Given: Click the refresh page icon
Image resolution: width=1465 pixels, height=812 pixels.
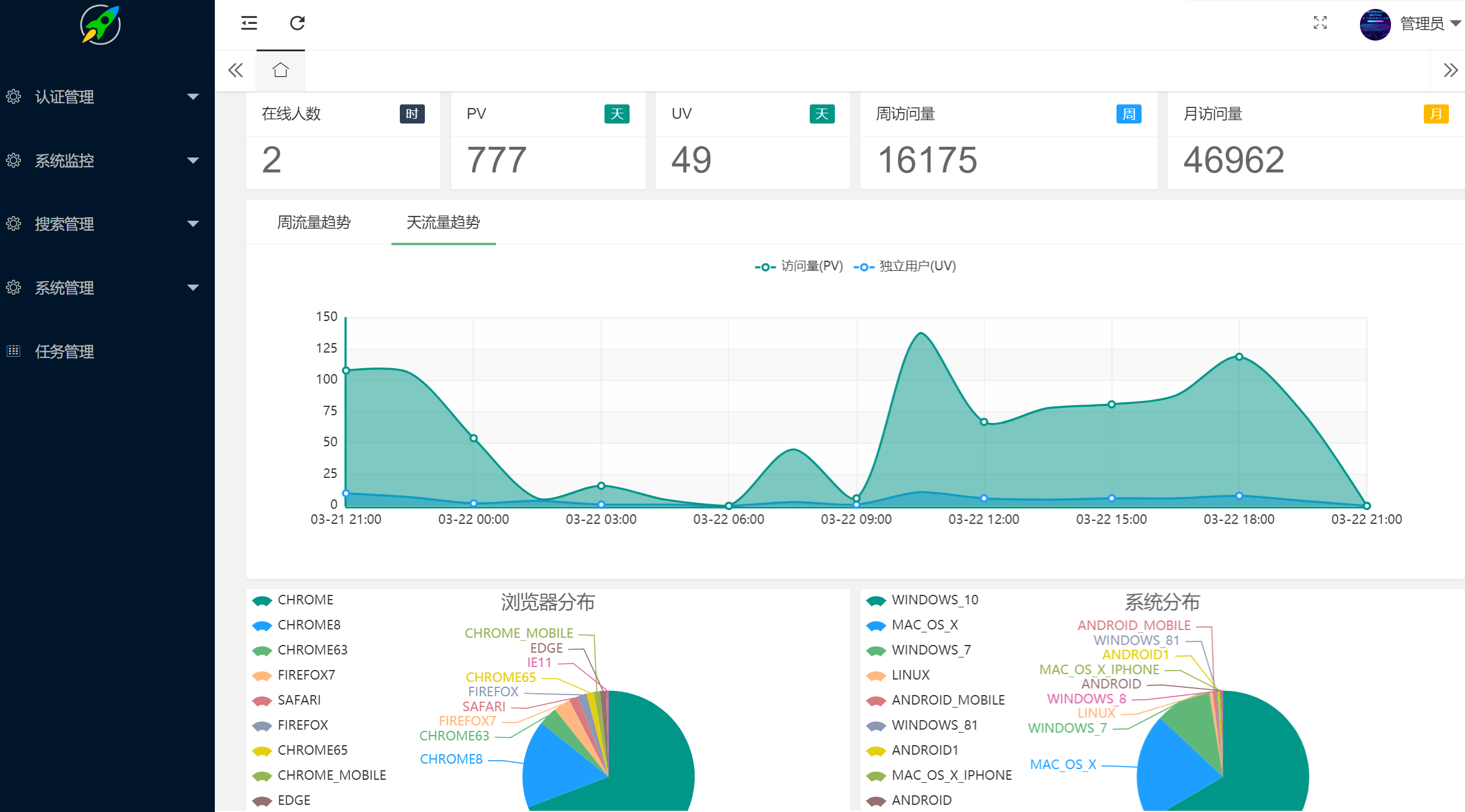Looking at the screenshot, I should coord(297,23).
